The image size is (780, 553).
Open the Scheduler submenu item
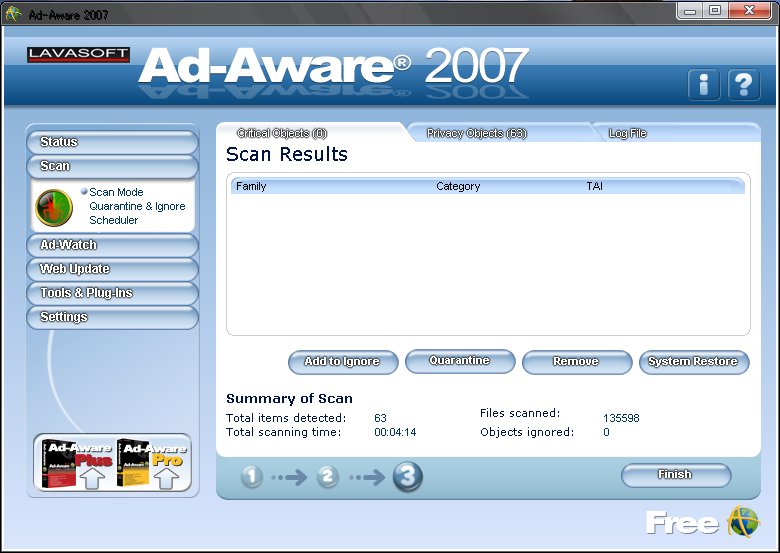click(x=113, y=220)
